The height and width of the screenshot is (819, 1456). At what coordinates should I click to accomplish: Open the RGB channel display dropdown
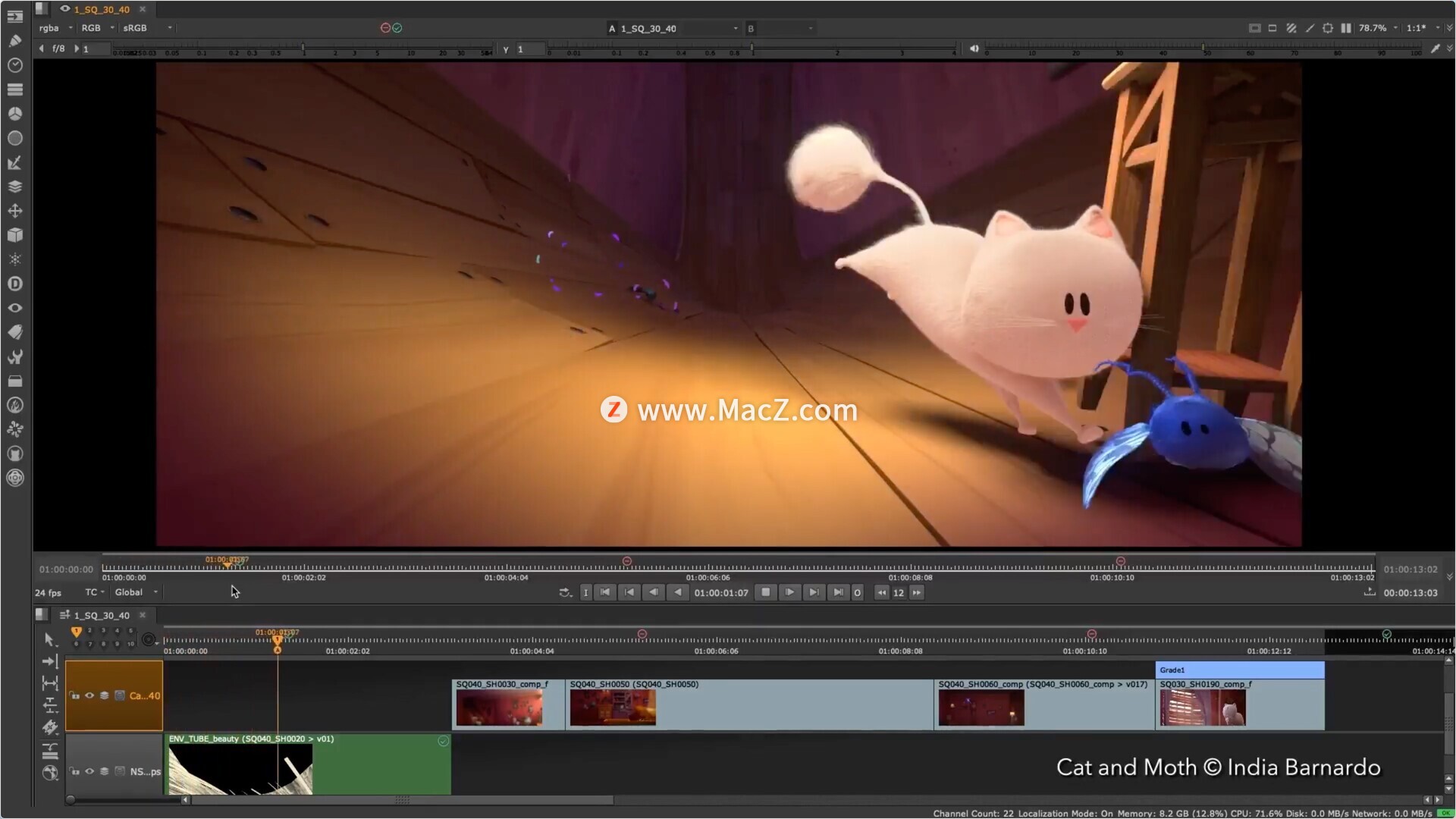click(98, 28)
